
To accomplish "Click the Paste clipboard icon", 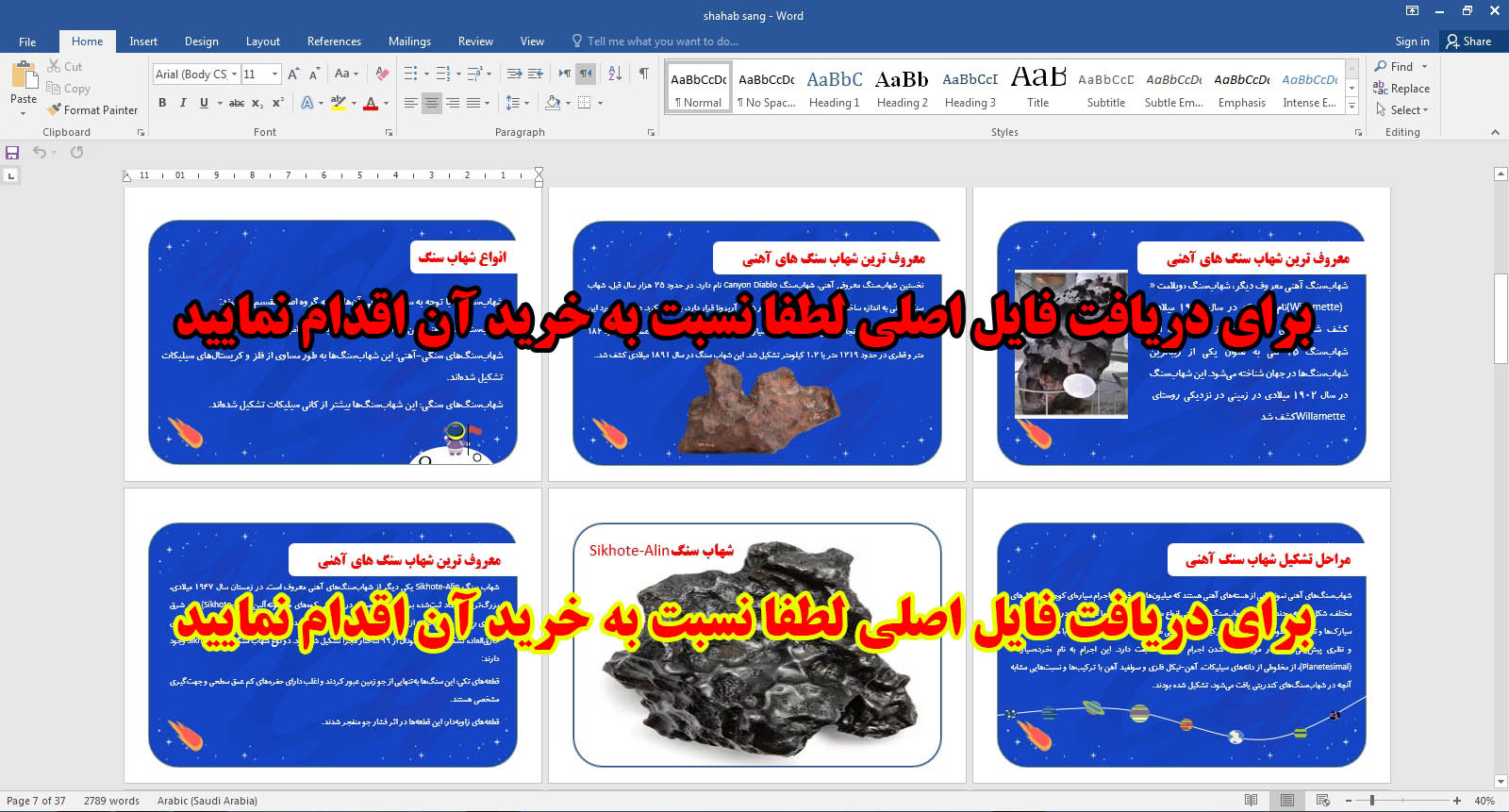I will [x=24, y=75].
